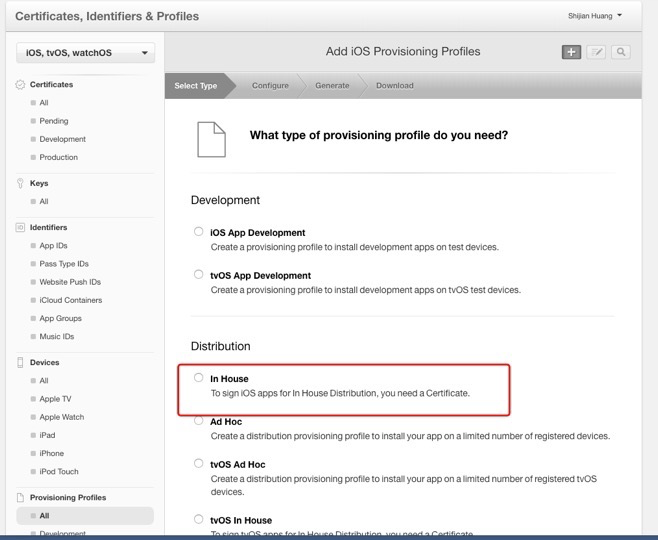Select the tvOS Ad Hoc radio button
Viewport: 658px width, 540px height.
click(199, 464)
